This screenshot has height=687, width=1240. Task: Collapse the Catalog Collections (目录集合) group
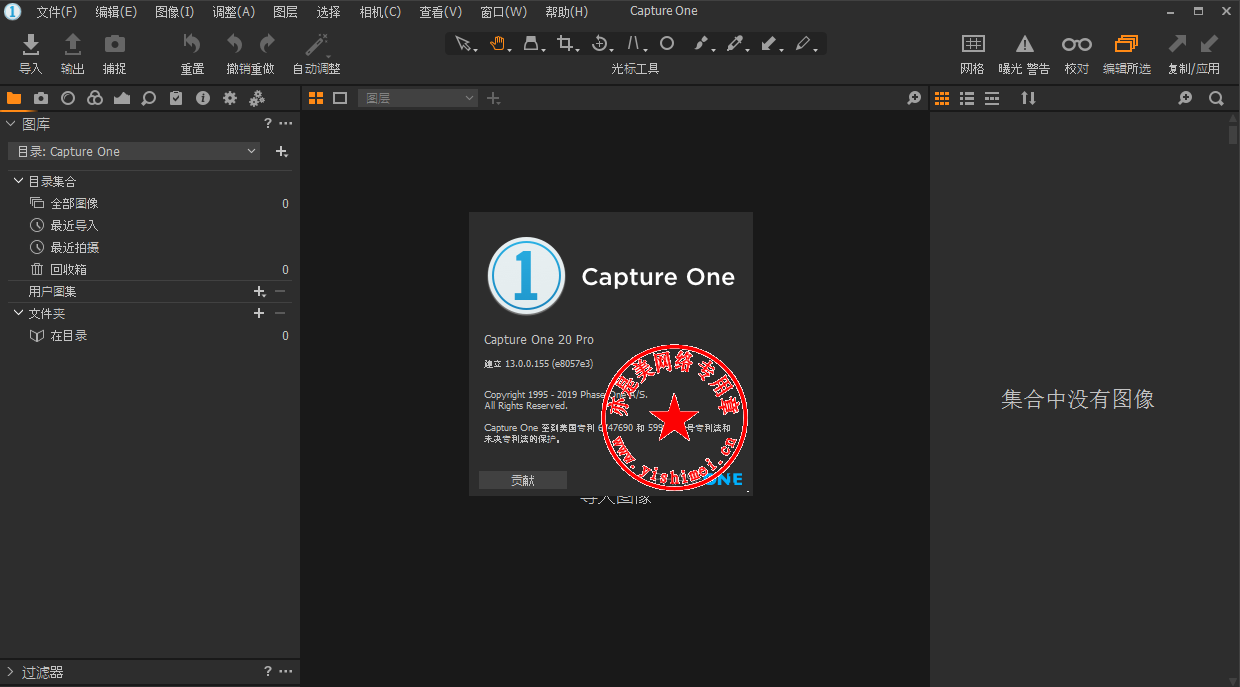(19, 181)
